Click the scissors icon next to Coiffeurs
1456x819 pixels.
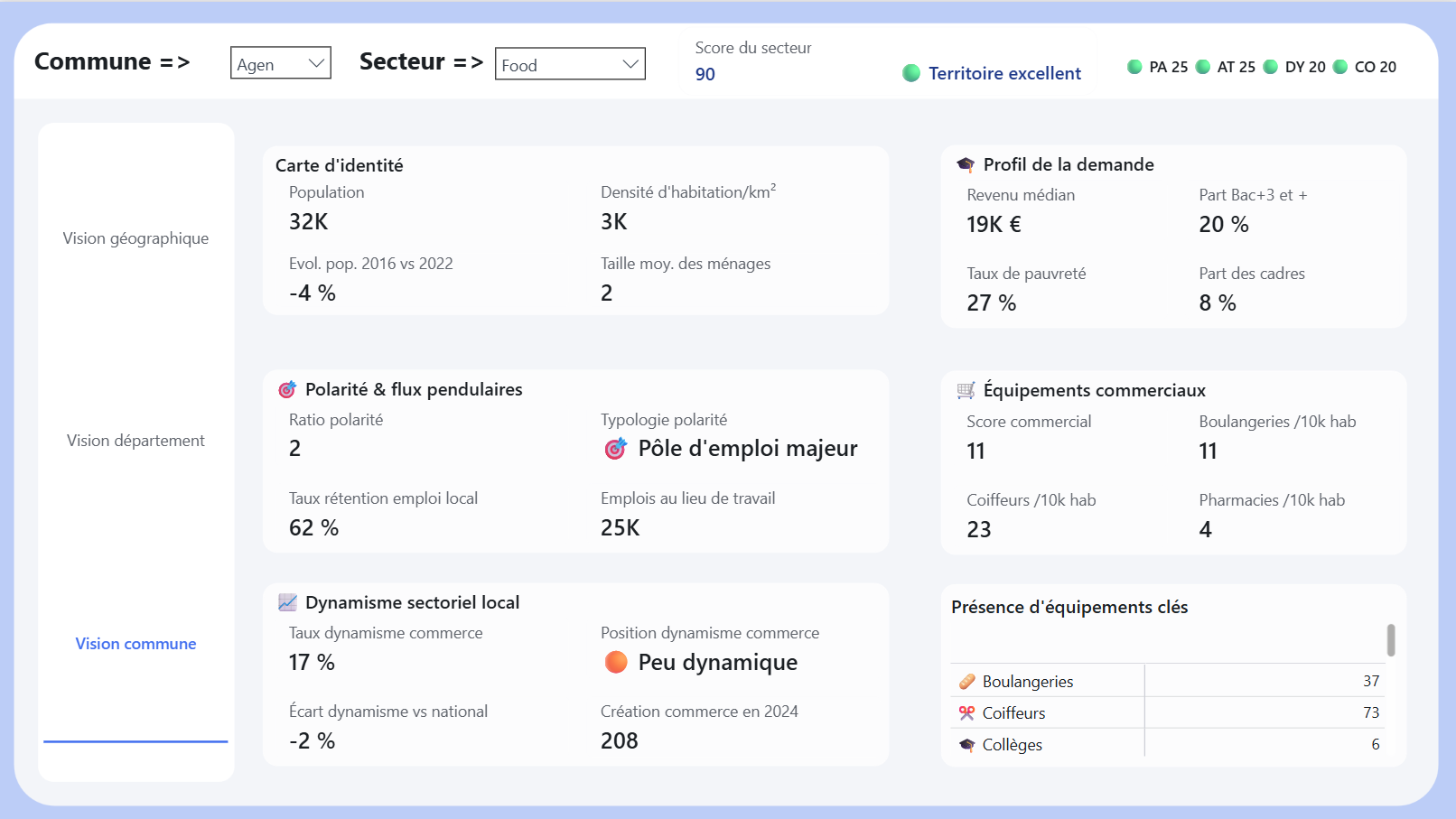(966, 712)
